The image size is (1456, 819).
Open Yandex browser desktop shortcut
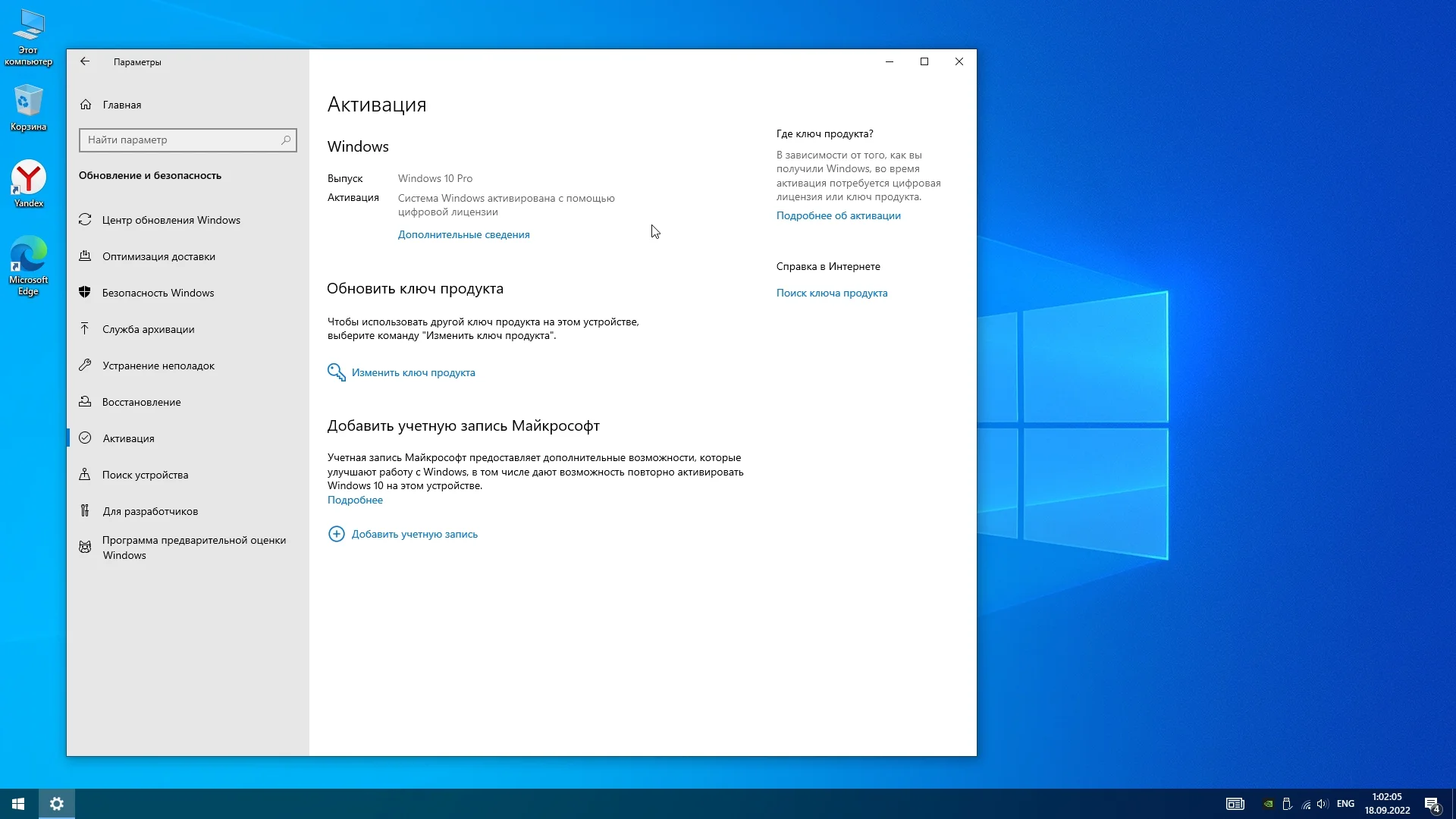coord(29,184)
